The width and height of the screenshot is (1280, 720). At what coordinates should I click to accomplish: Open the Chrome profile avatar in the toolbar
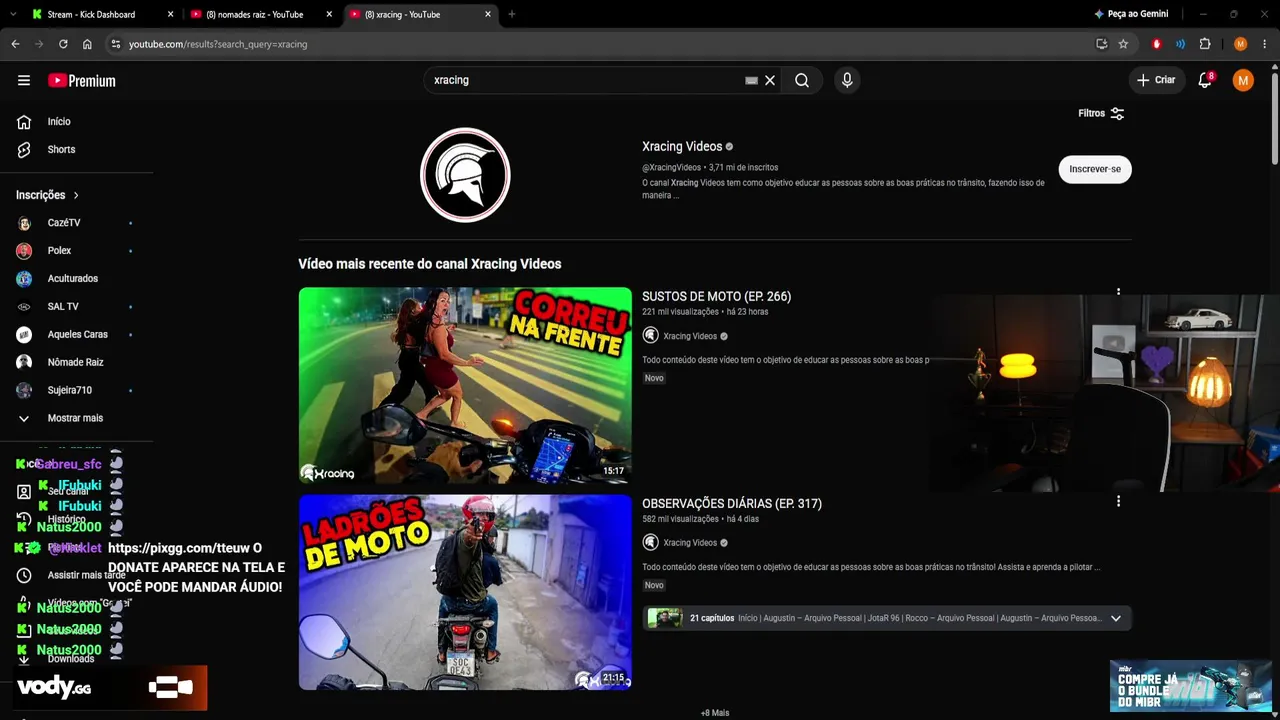click(1241, 44)
